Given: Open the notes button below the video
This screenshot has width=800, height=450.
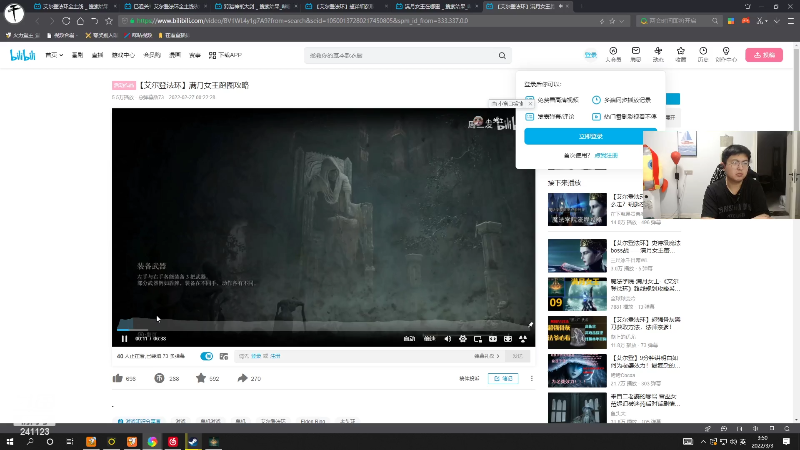Looking at the screenshot, I should click(503, 379).
